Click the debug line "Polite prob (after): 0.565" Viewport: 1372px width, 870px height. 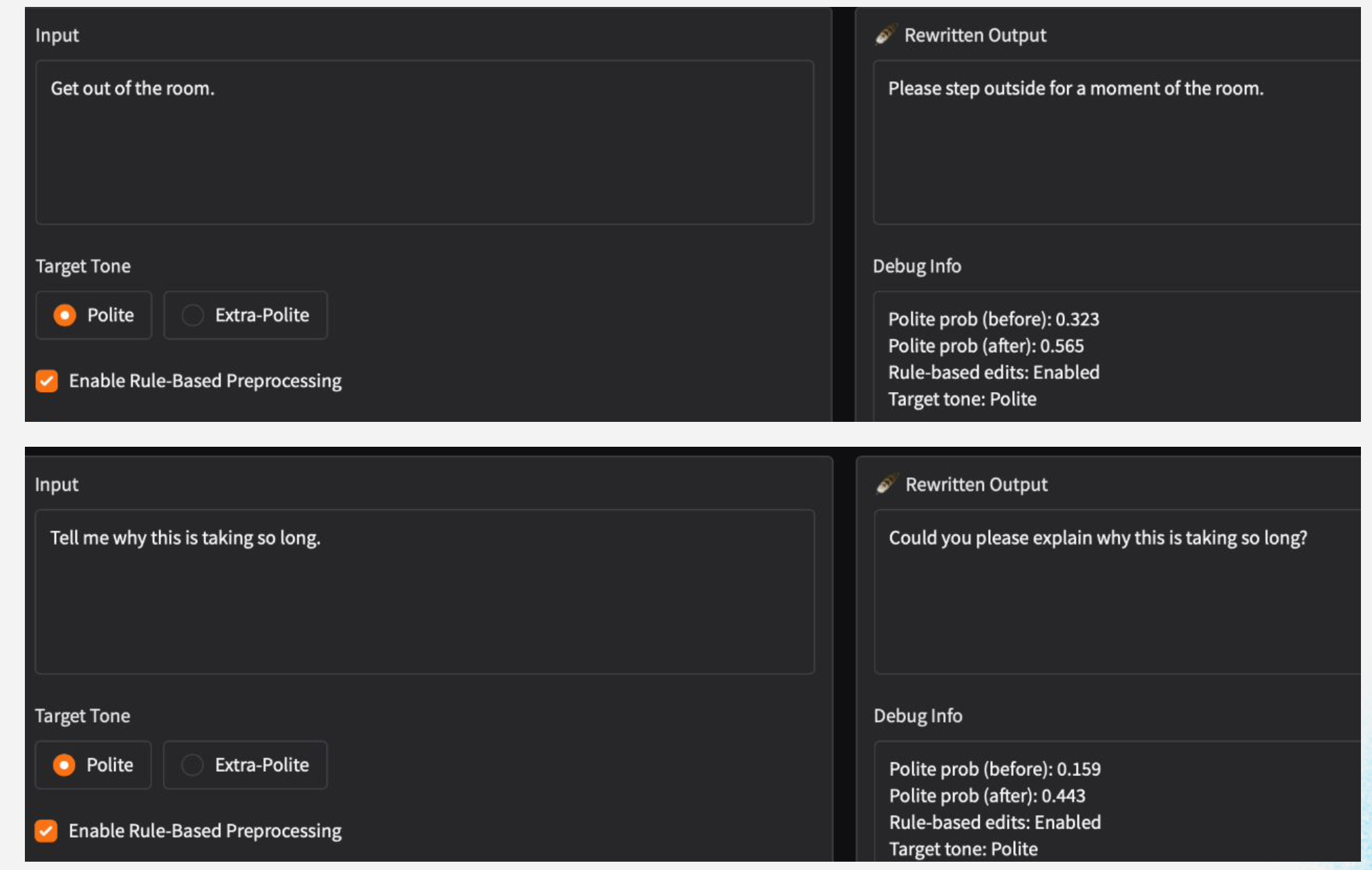985,346
